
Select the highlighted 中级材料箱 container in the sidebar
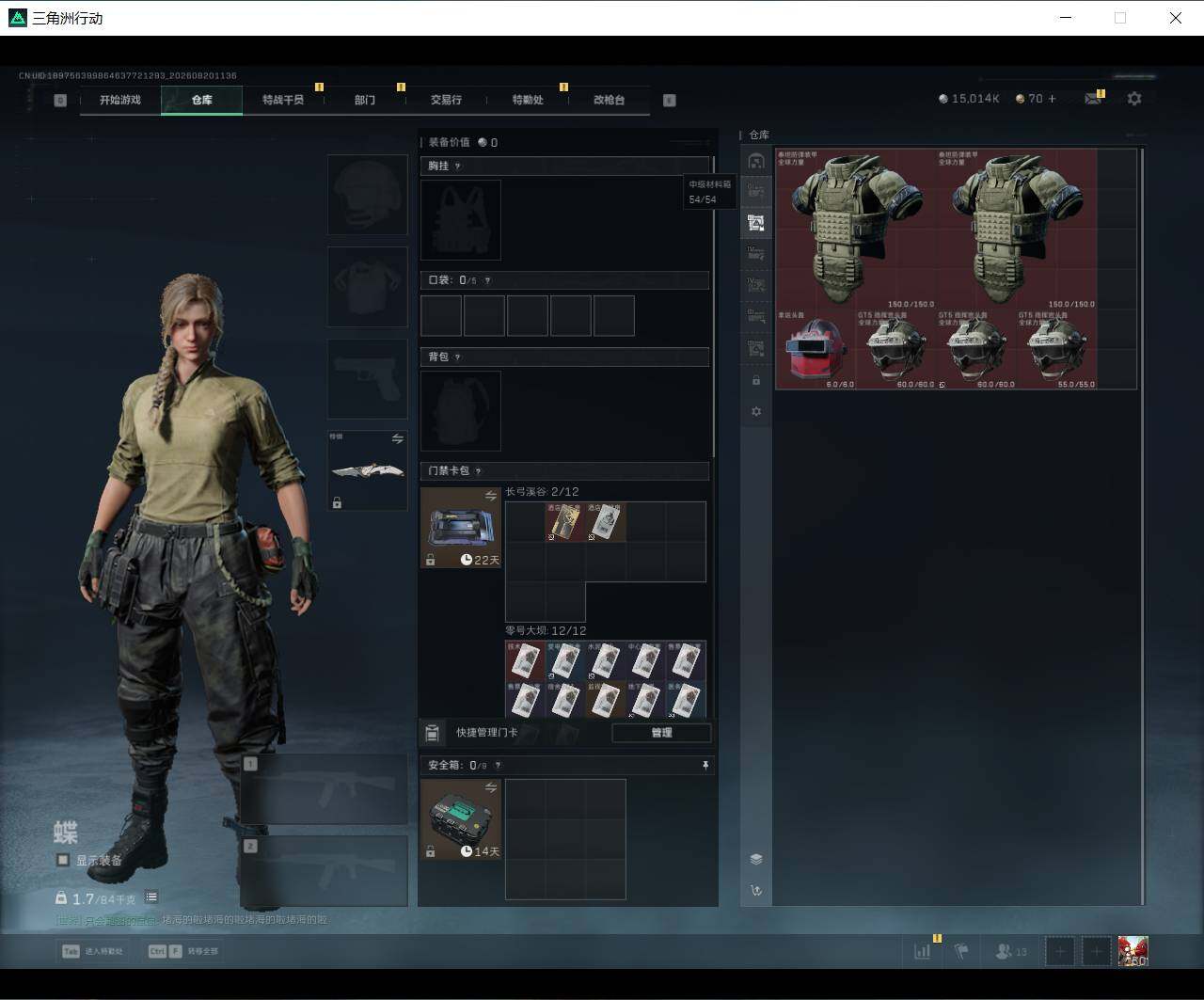click(756, 223)
